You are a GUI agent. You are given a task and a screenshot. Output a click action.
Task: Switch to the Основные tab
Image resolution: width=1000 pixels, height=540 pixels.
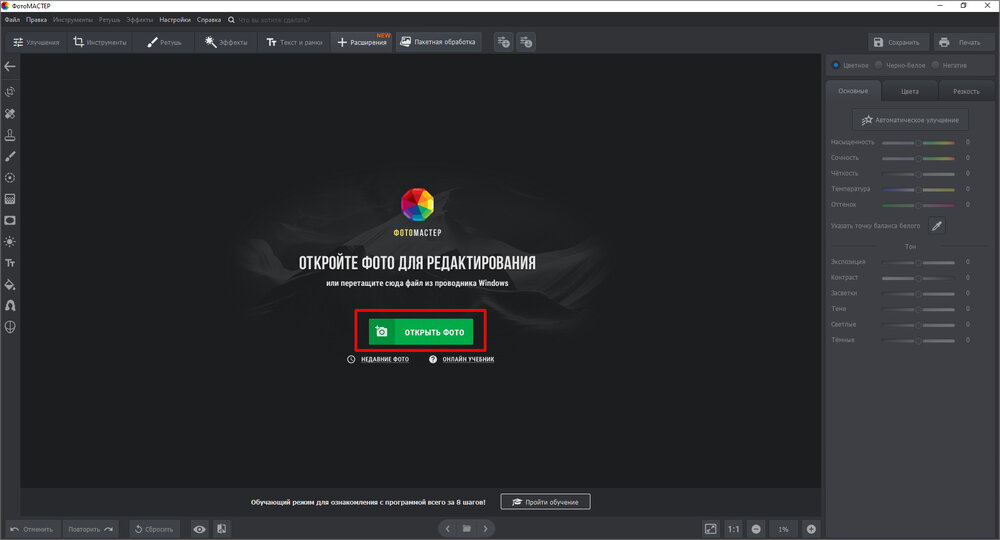(853, 91)
